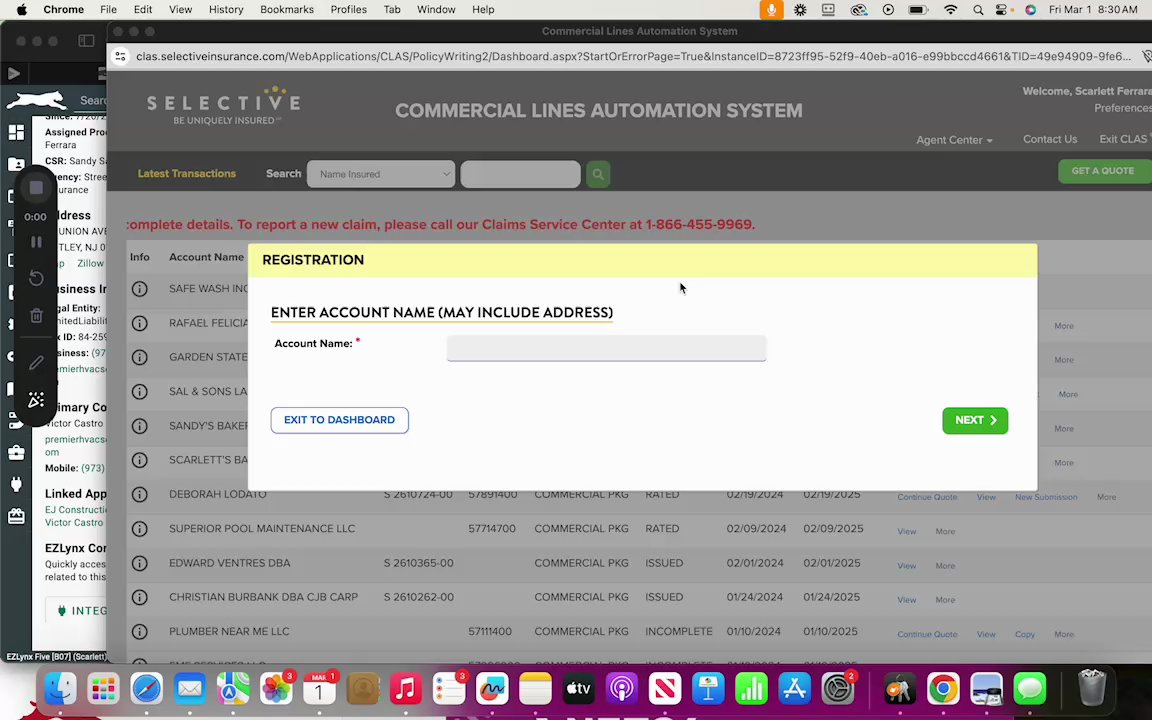Image resolution: width=1152 pixels, height=720 pixels.
Task: Open the Name Insured search dropdown
Action: click(381, 174)
